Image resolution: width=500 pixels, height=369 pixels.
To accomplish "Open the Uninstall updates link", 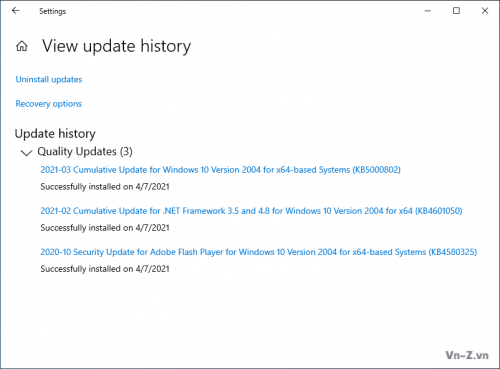I will pyautogui.click(x=49, y=79).
